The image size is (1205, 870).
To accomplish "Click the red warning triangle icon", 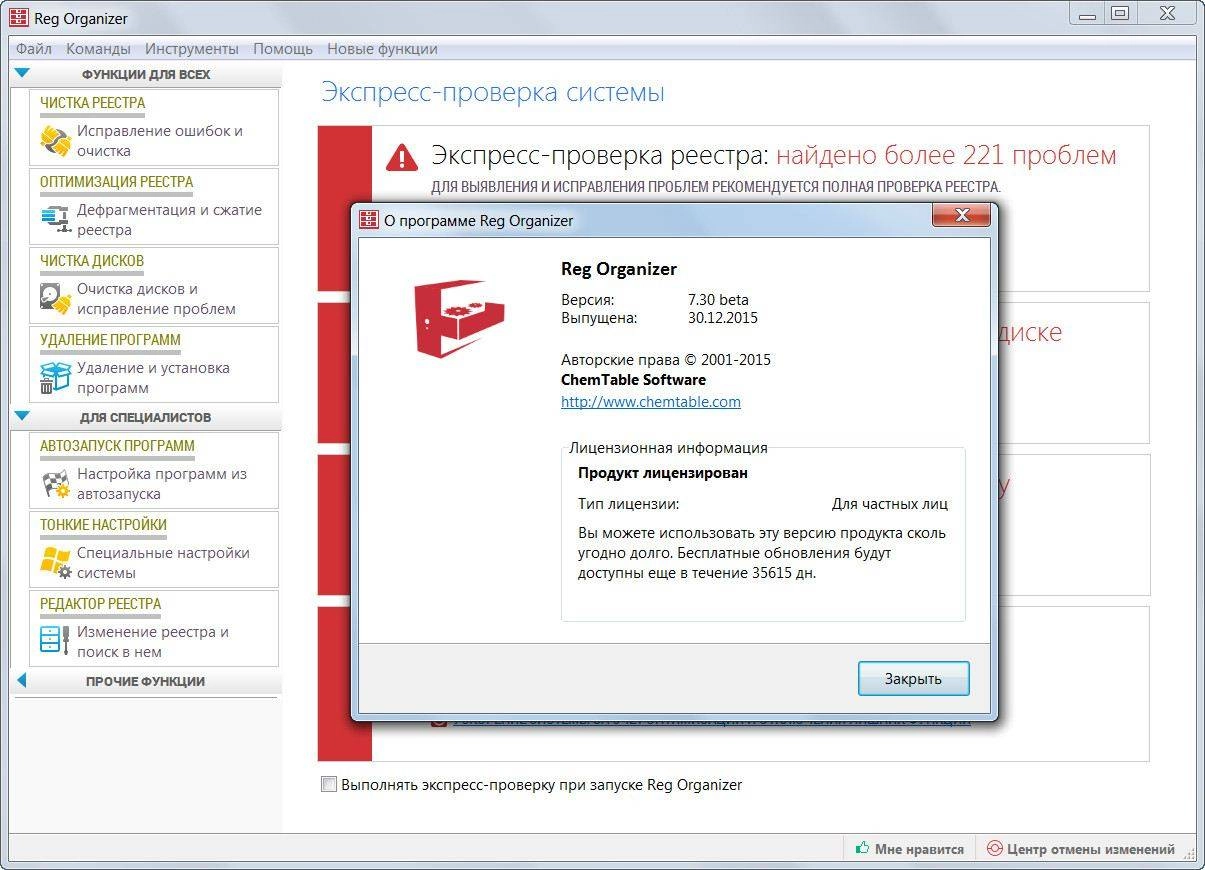I will 401,157.
